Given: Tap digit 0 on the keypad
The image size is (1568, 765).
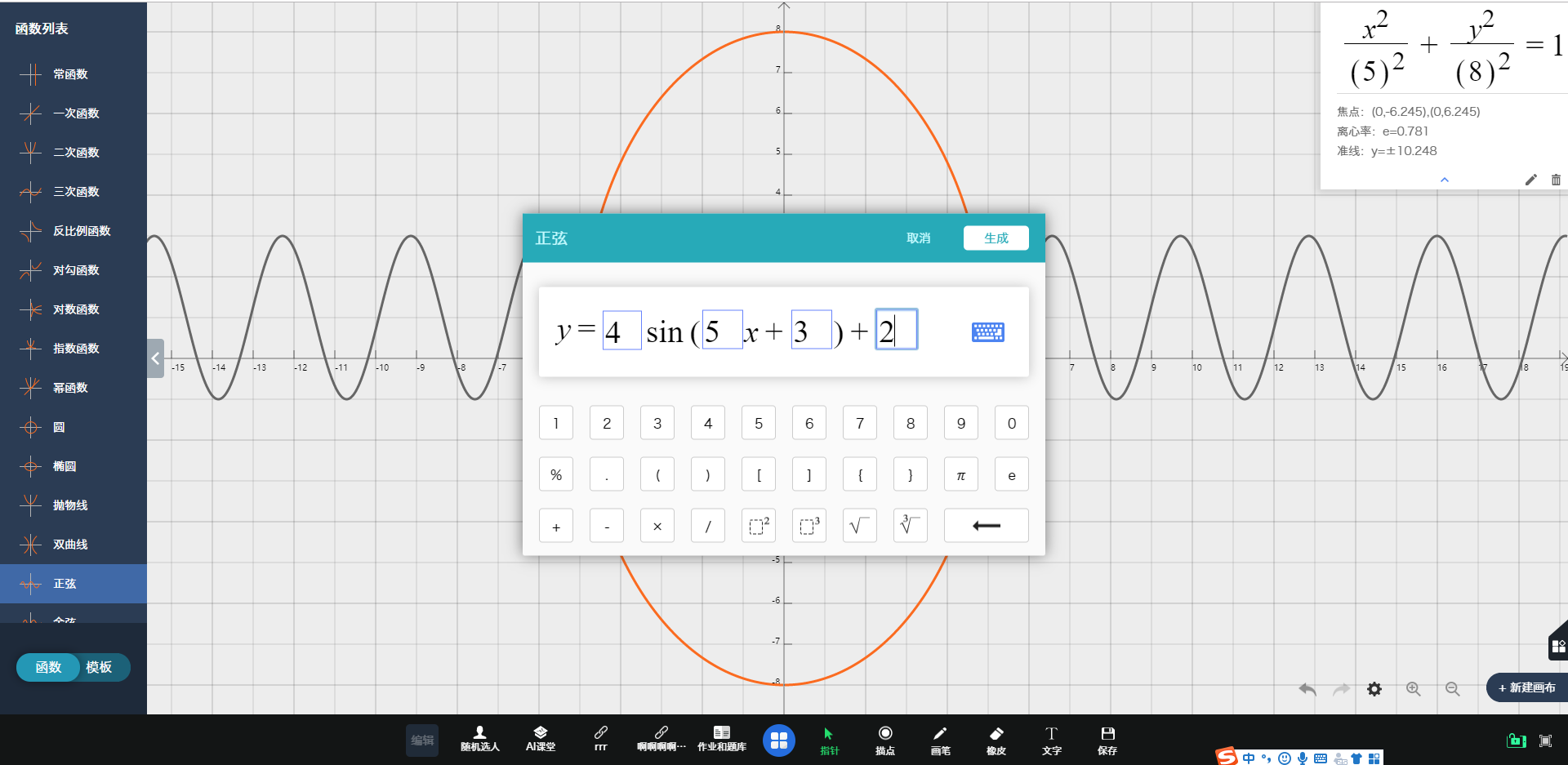Looking at the screenshot, I should point(1012,423).
